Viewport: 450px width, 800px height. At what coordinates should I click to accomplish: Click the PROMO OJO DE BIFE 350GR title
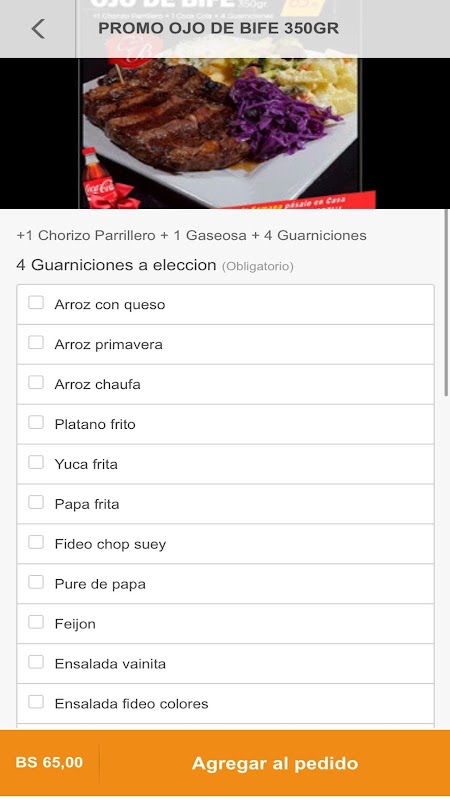point(218,28)
